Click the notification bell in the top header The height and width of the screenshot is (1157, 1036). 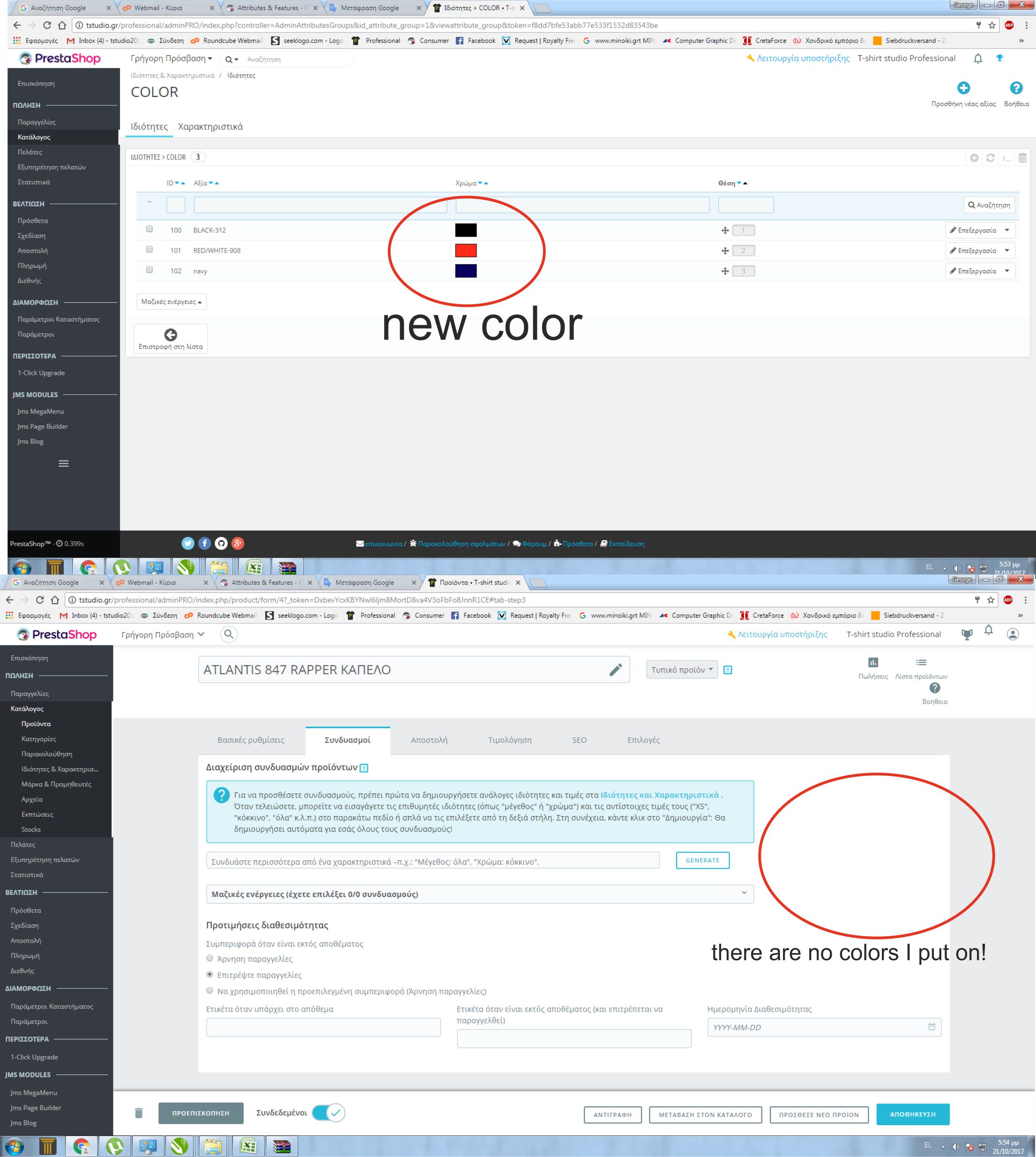pos(977,59)
